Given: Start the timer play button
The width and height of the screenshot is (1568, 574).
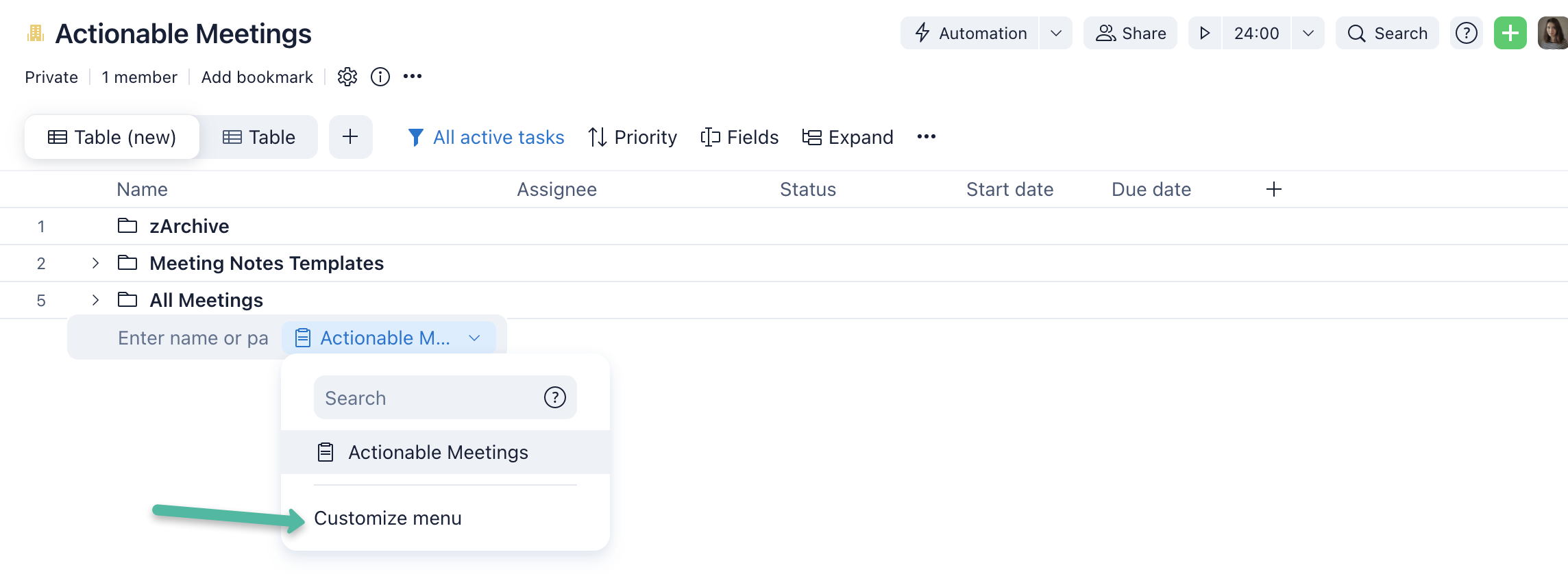Looking at the screenshot, I should tap(1205, 33).
